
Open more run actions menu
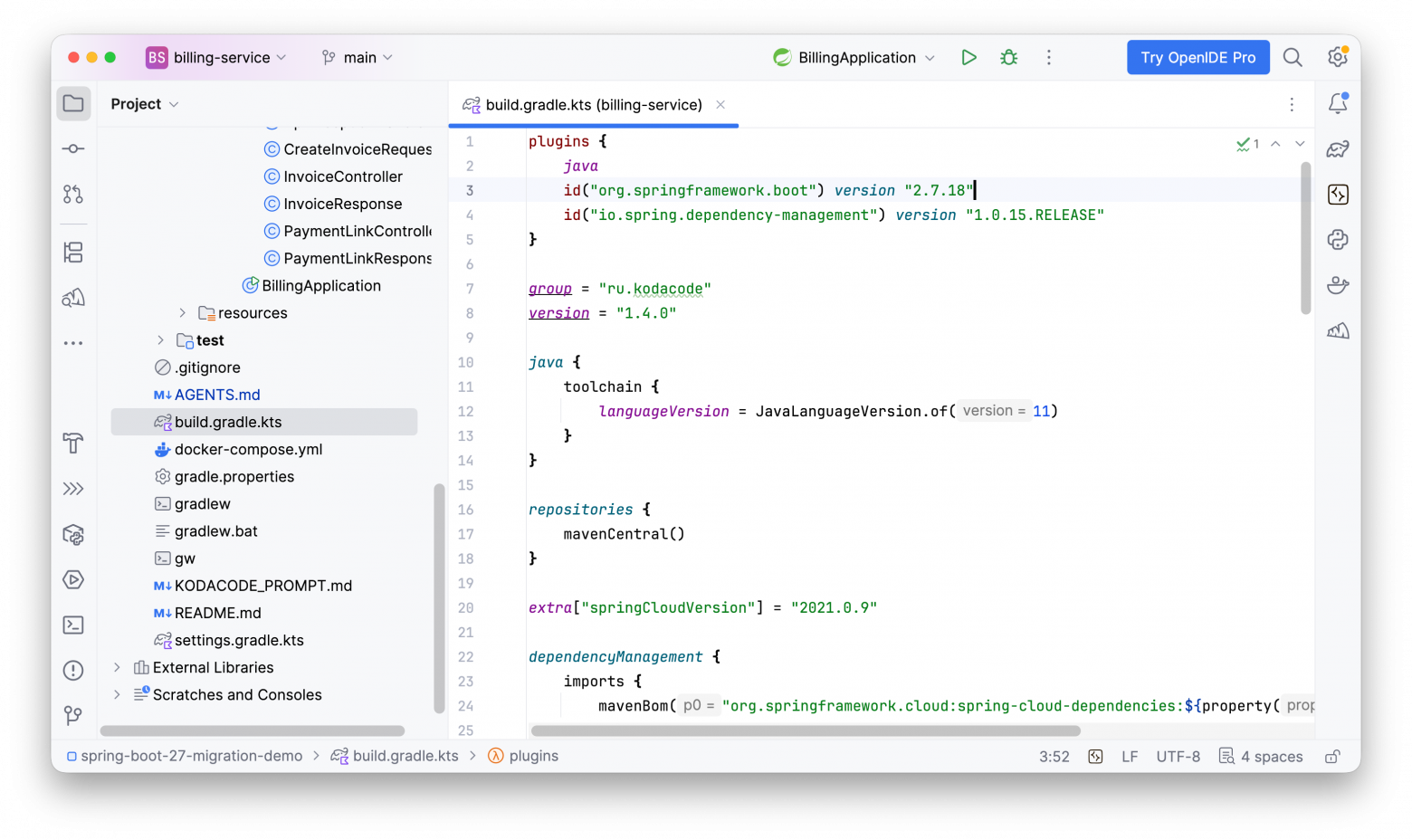[x=1049, y=57]
